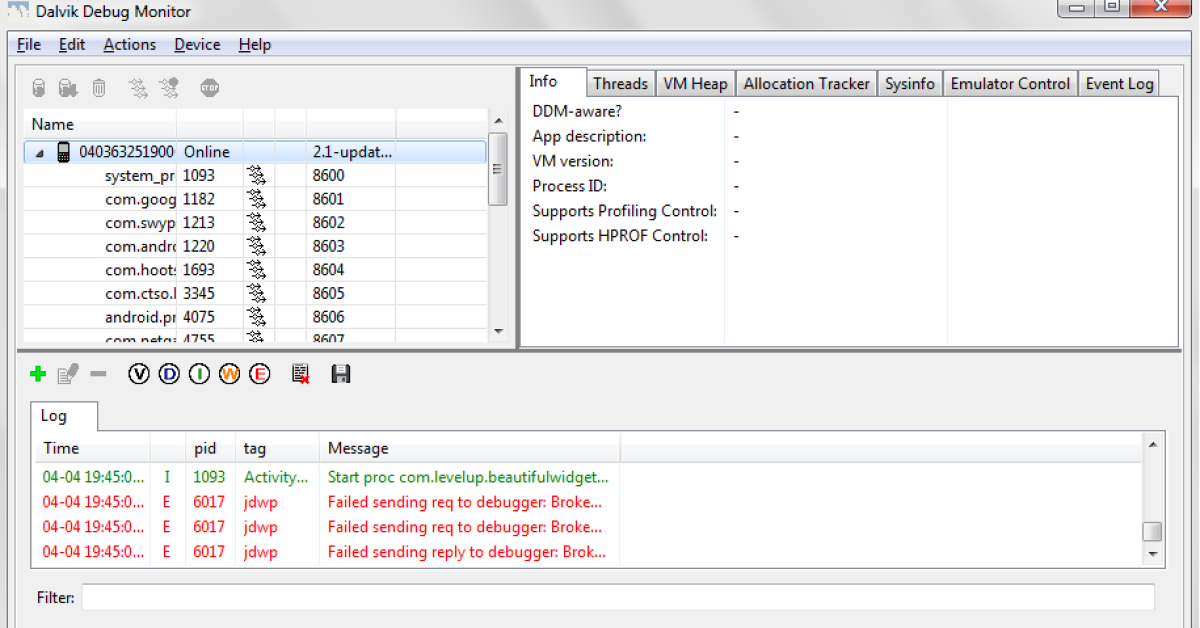Open the Device menu
The height and width of the screenshot is (628, 1200).
pos(197,45)
